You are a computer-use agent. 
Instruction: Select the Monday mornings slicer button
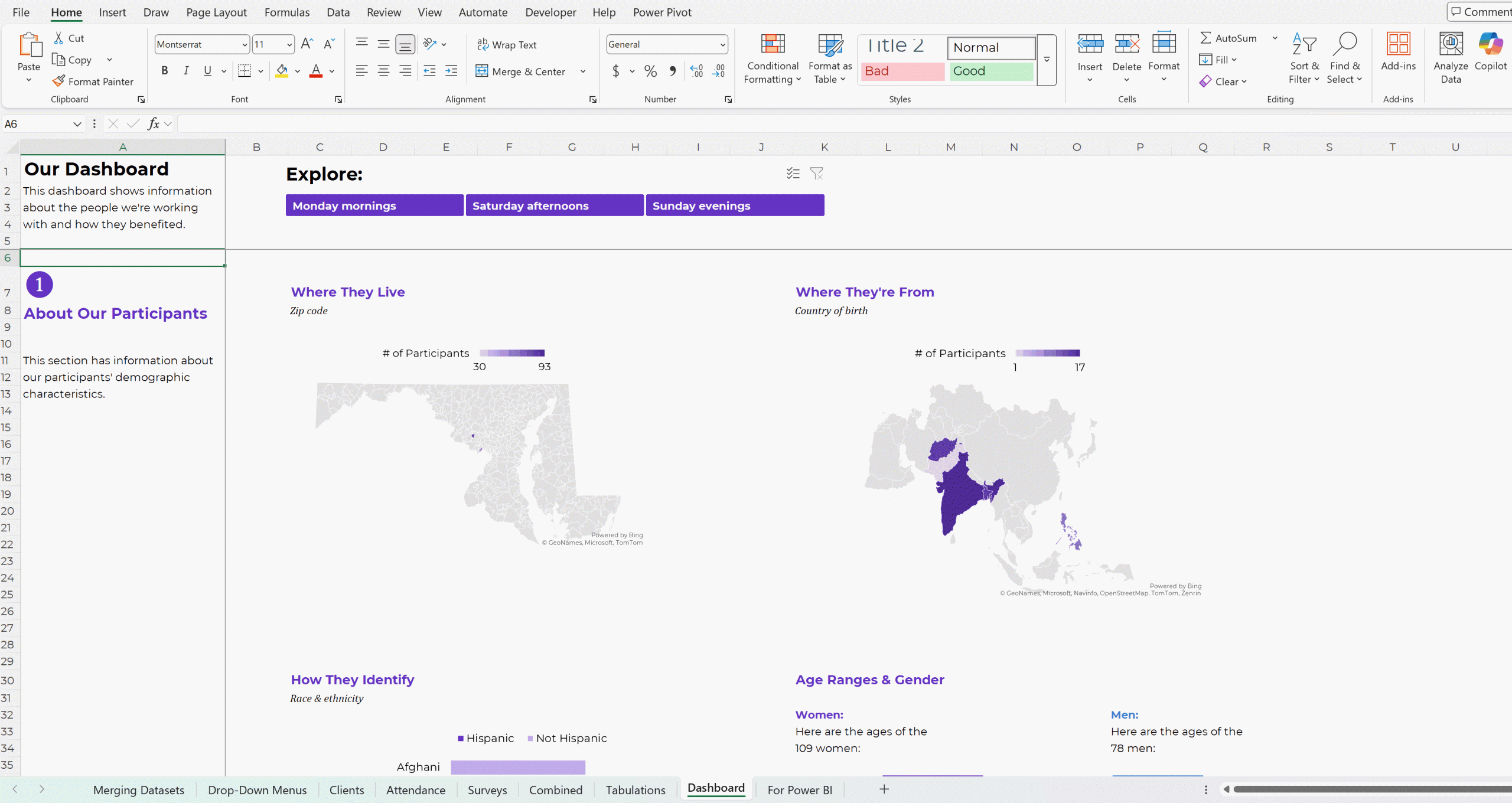pos(374,205)
